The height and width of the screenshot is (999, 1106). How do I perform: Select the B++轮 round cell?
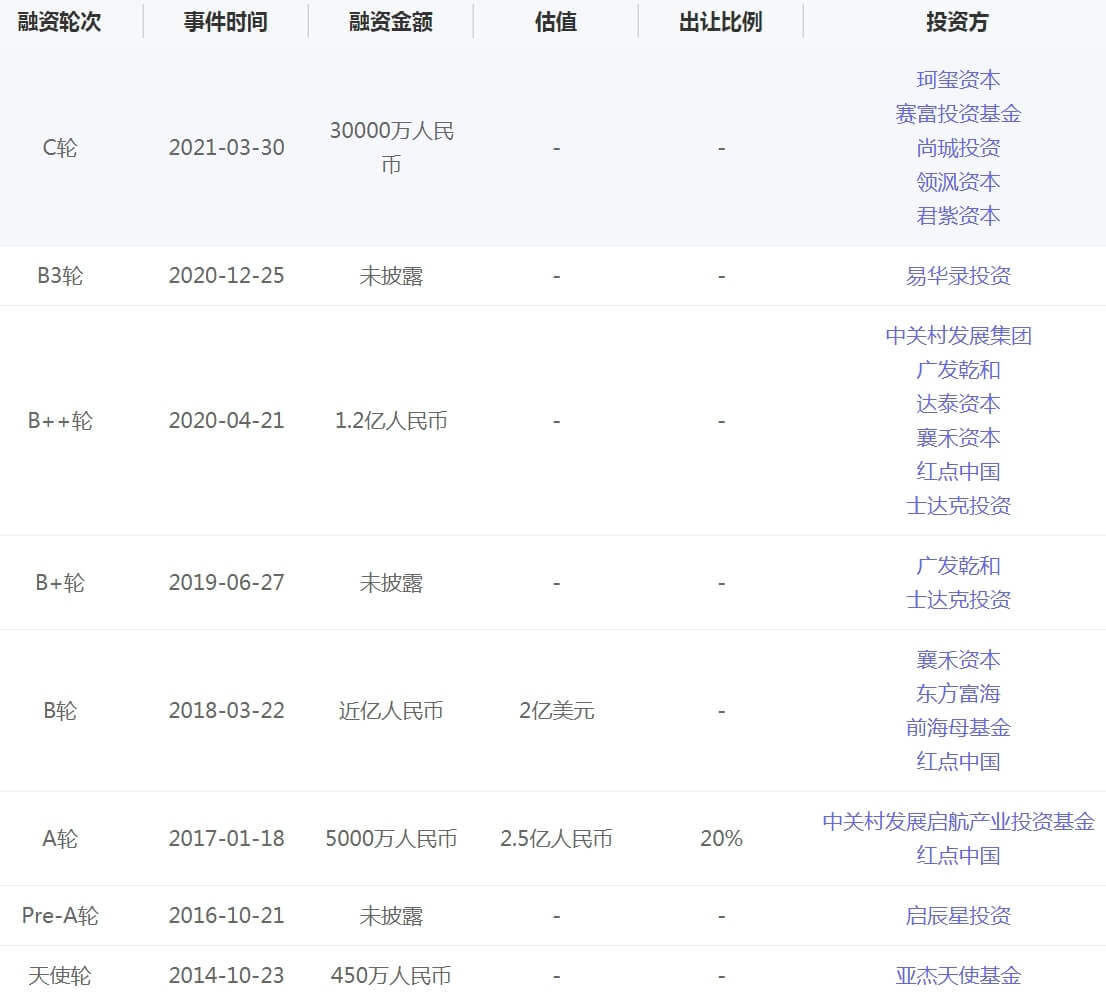60,421
